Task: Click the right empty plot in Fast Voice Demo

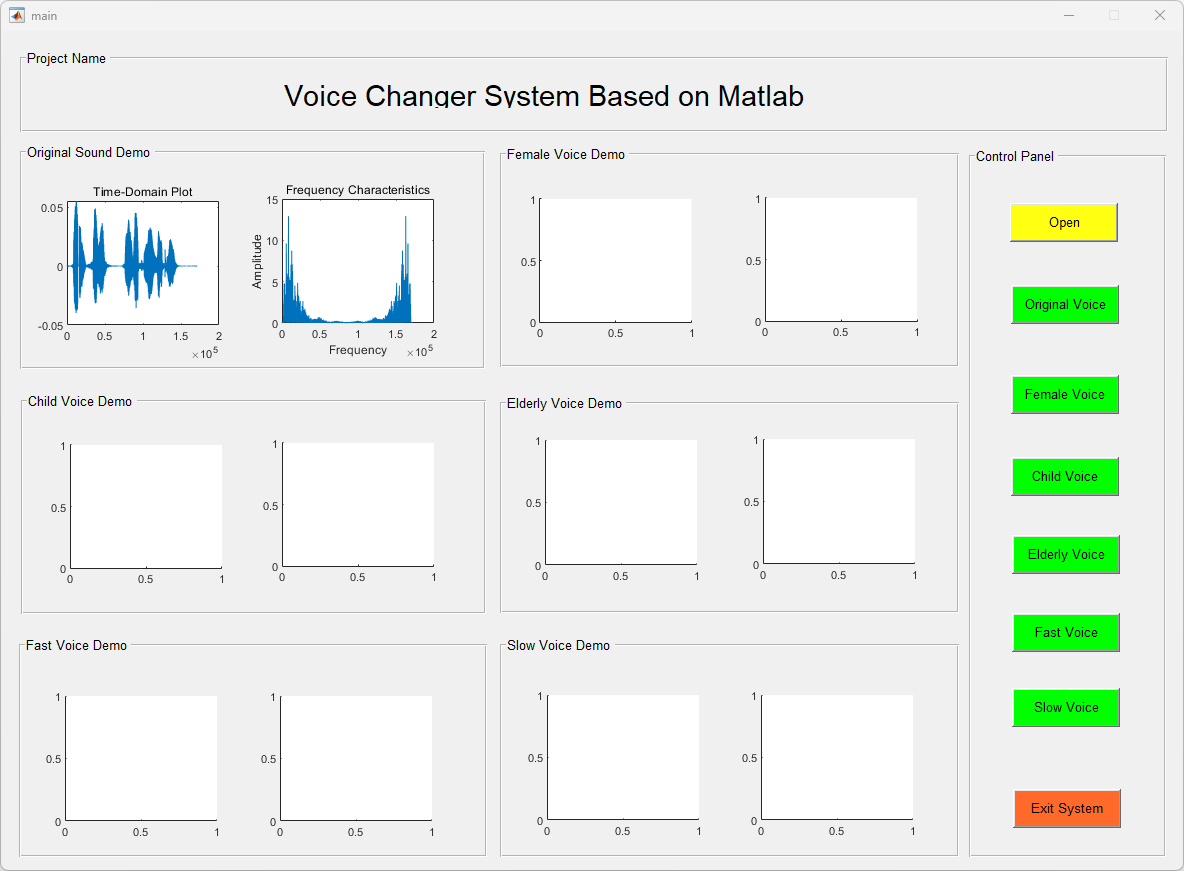Action: pyautogui.click(x=356, y=758)
